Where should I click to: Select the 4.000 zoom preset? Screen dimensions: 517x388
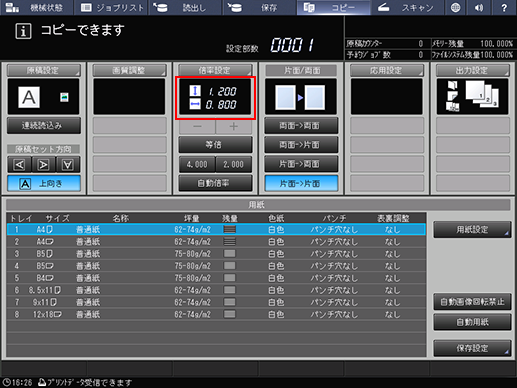click(x=197, y=164)
